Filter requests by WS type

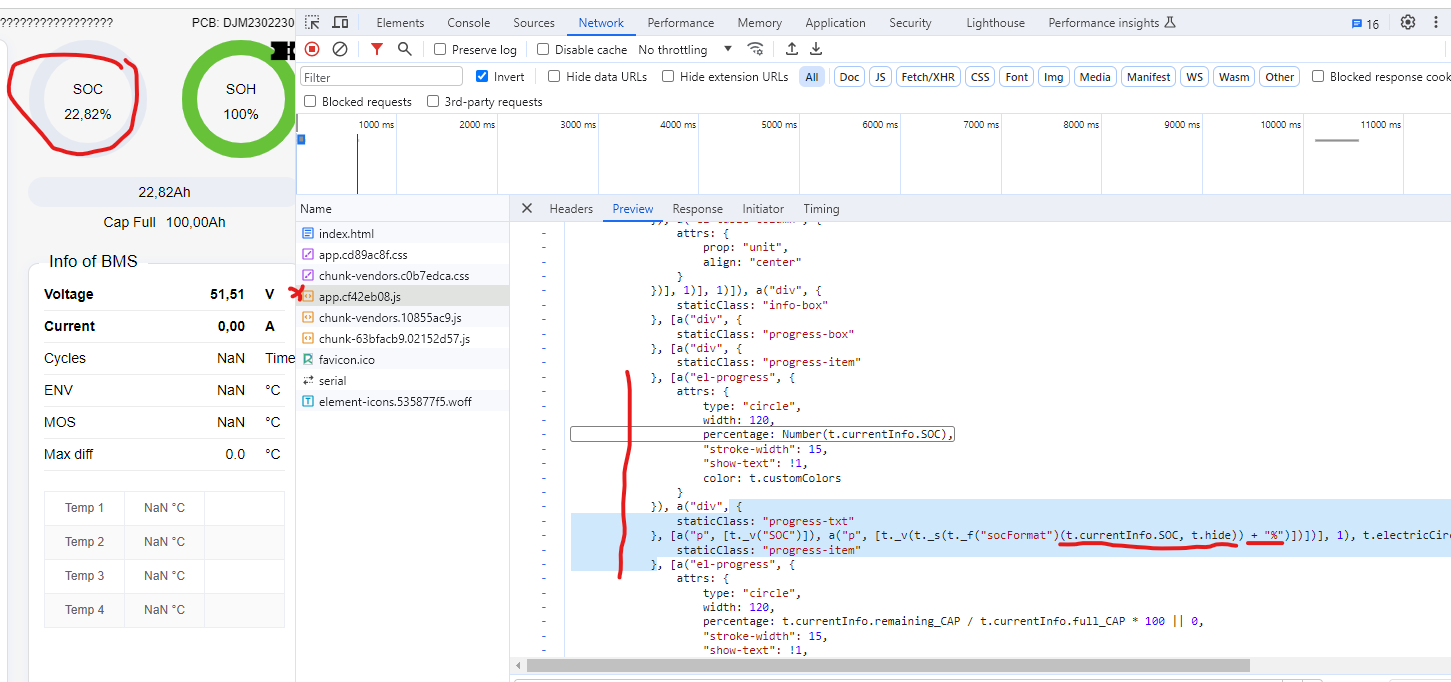[1194, 77]
